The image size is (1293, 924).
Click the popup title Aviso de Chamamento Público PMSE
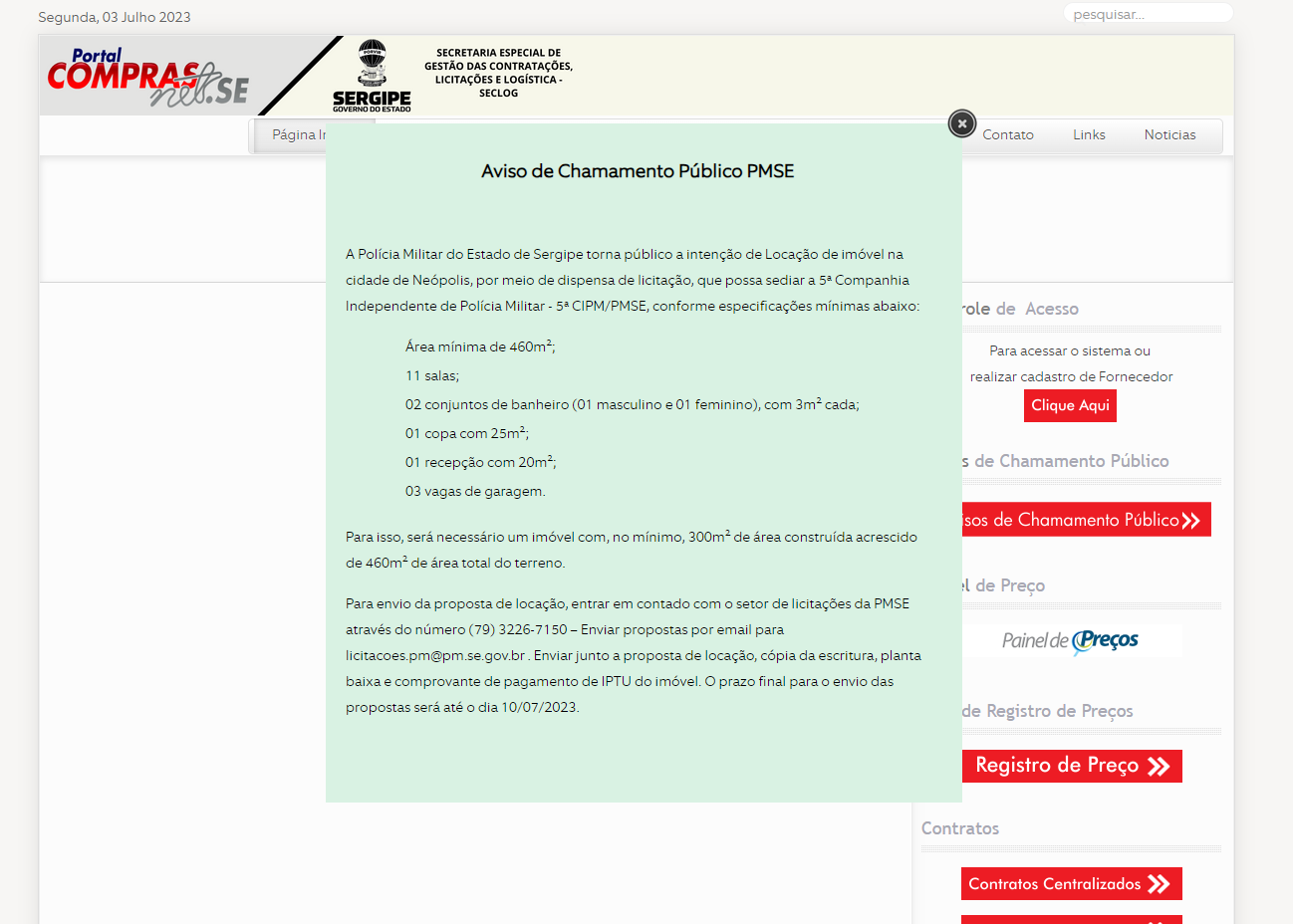pos(638,171)
